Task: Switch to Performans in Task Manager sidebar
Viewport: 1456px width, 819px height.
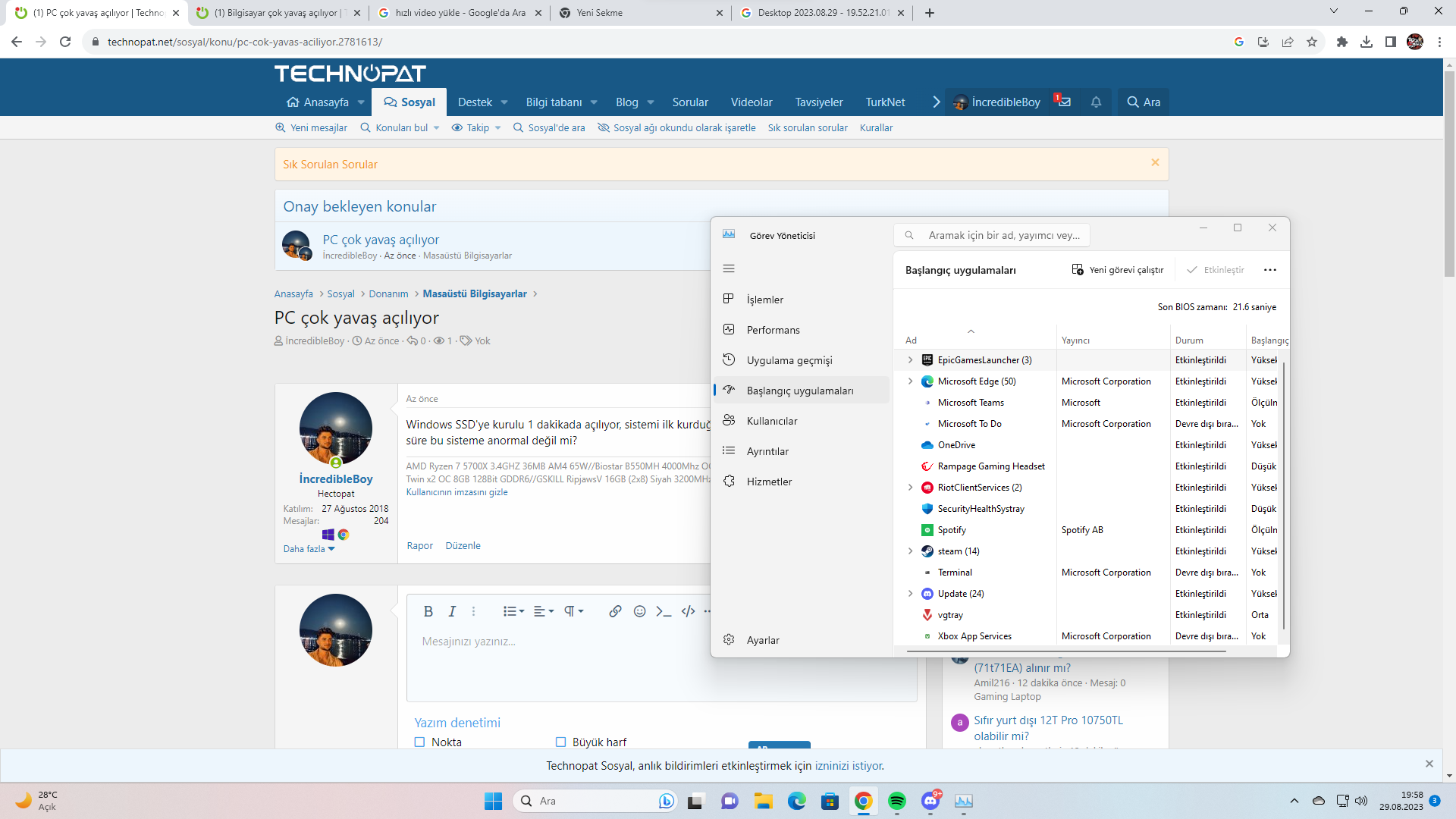Action: tap(773, 330)
